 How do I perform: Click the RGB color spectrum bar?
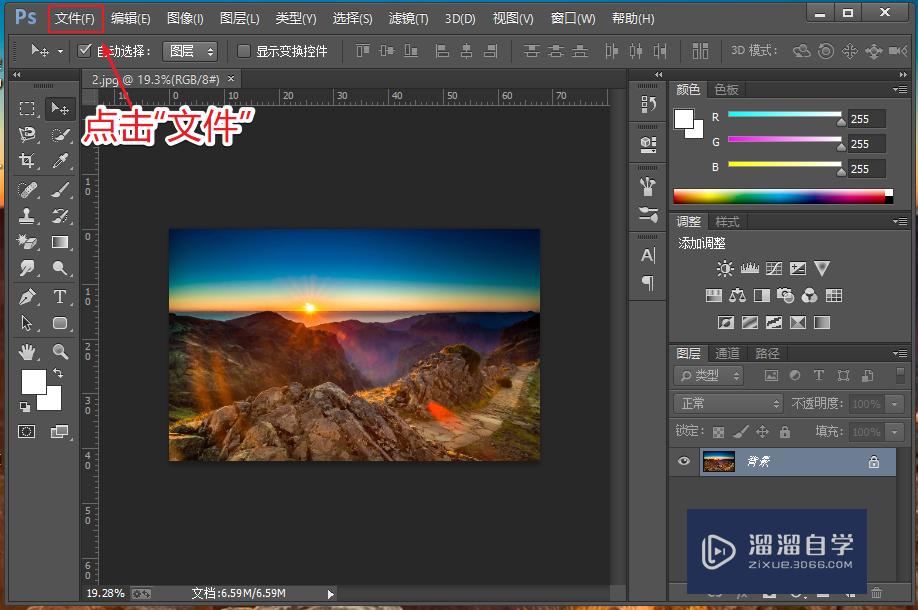pyautogui.click(x=780, y=197)
